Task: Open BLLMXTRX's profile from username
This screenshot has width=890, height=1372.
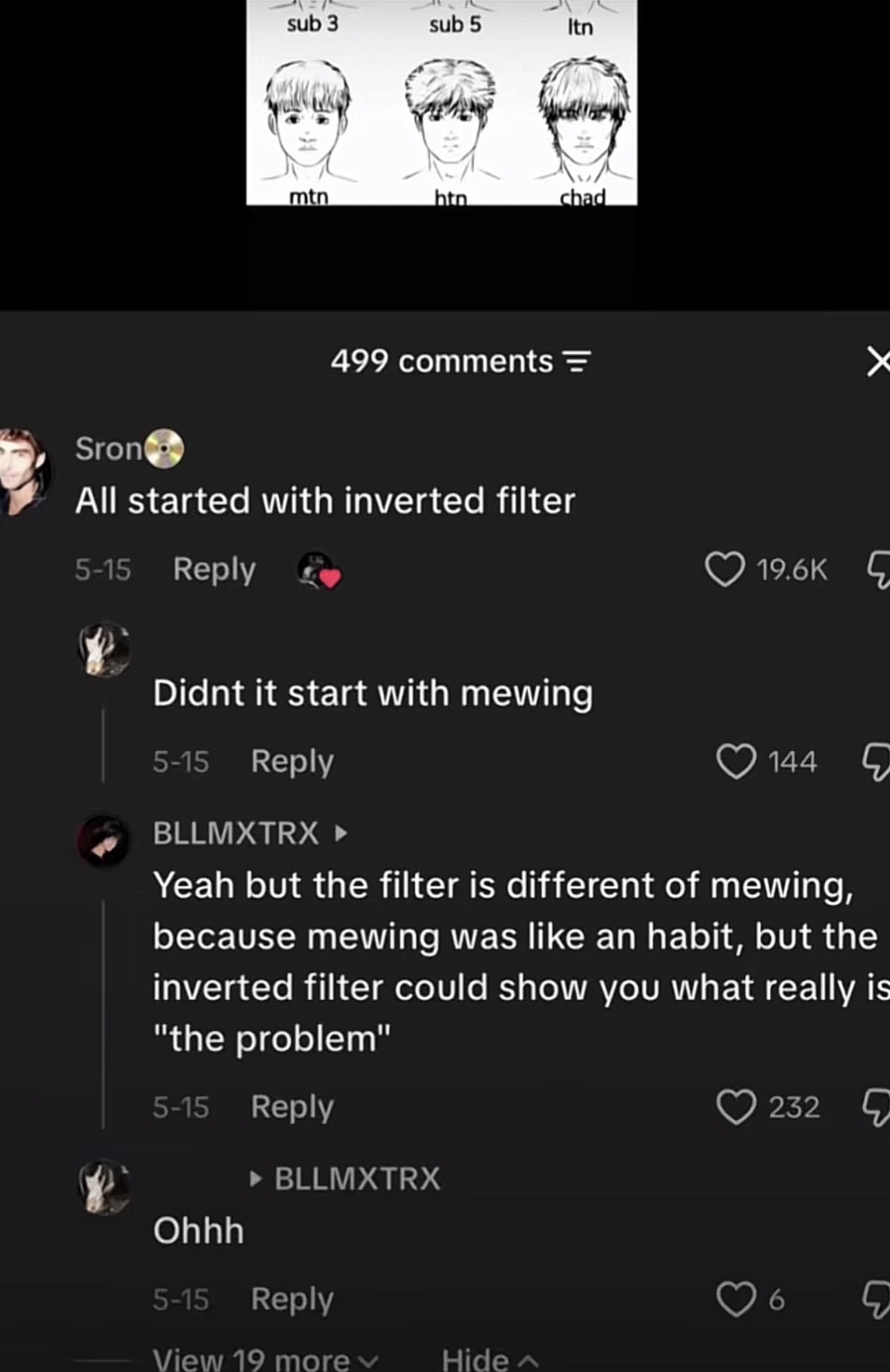Action: tap(236, 833)
